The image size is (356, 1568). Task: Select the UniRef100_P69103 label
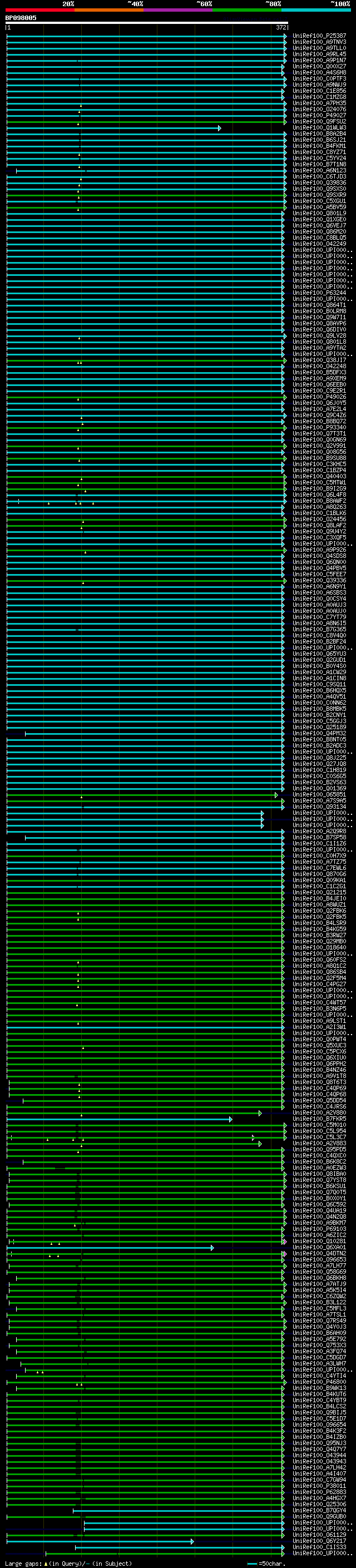tap(319, 1229)
